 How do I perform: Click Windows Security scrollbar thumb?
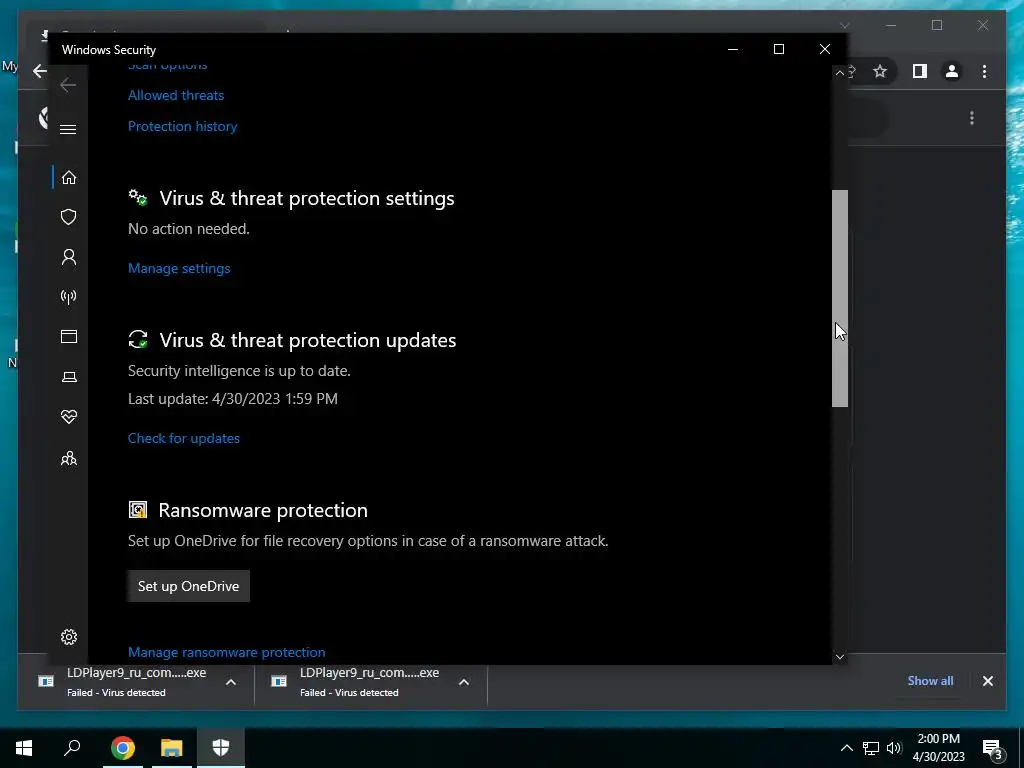(840, 298)
